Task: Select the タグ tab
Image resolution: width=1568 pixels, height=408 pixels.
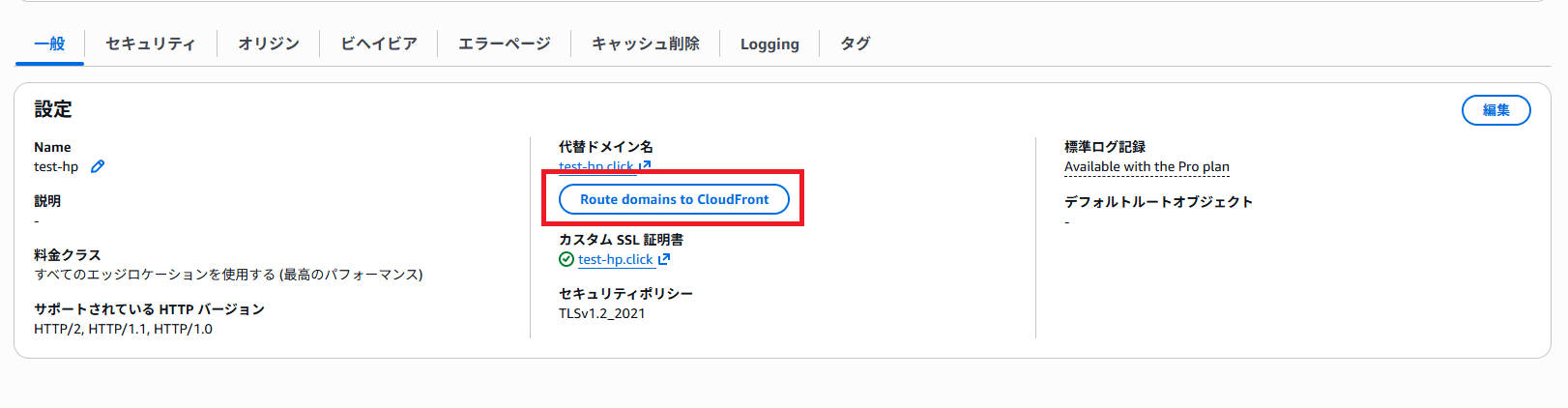Action: point(855,44)
